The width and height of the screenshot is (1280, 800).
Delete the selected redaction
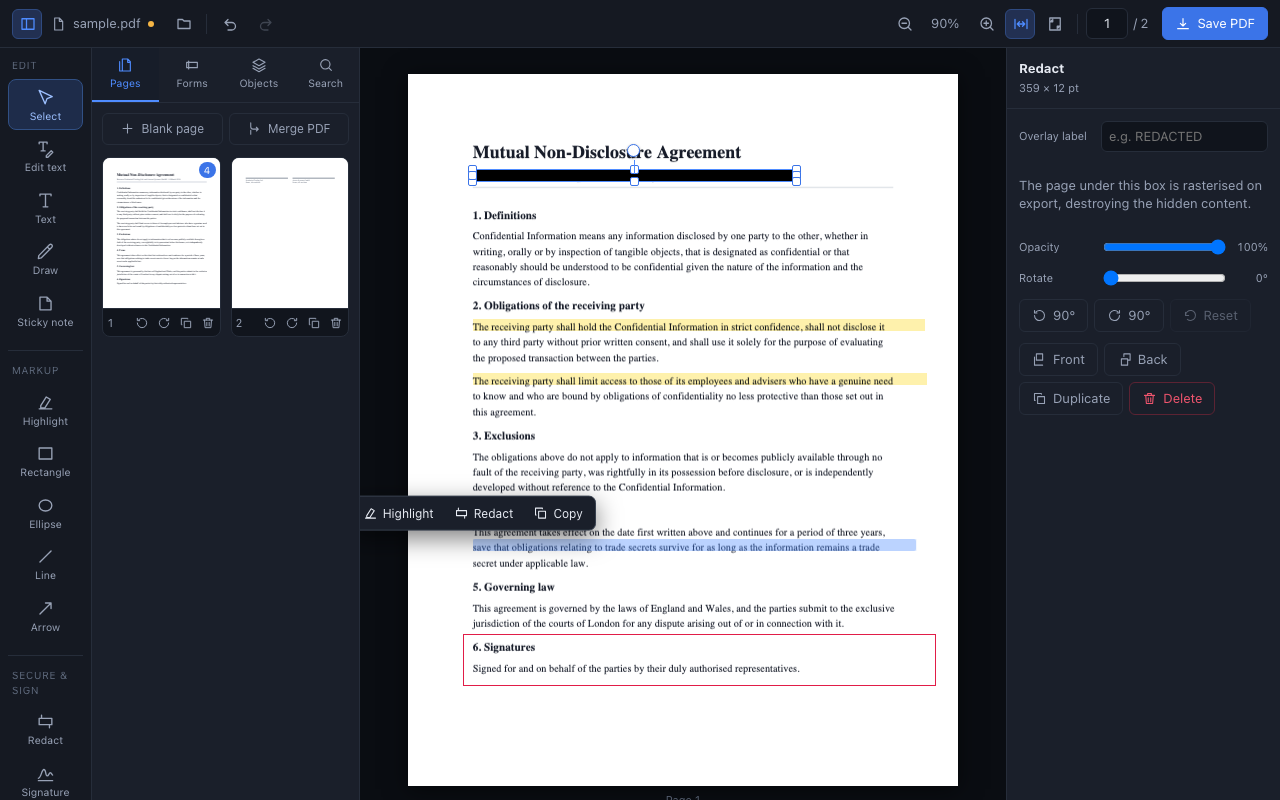[1172, 398]
